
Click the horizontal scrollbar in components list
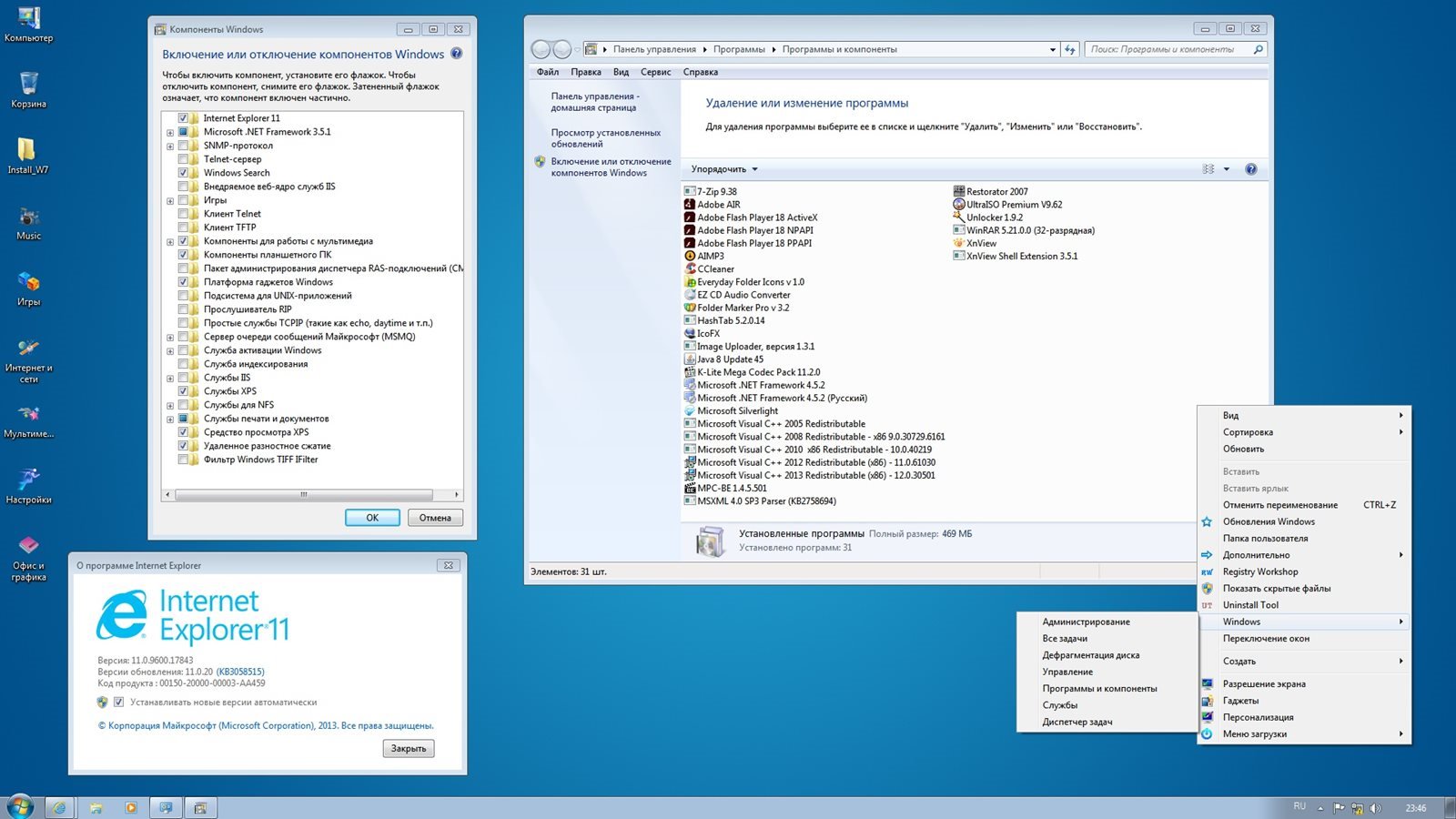point(304,495)
